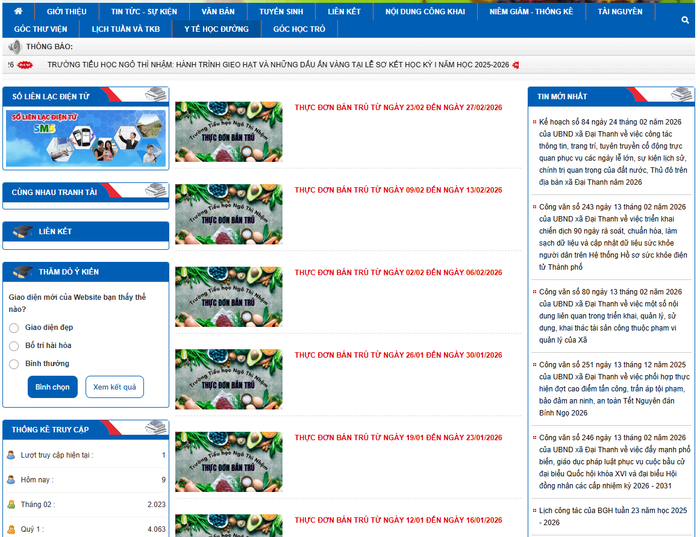
Task: Click user icon next to Quý 1
Action: 11,529
